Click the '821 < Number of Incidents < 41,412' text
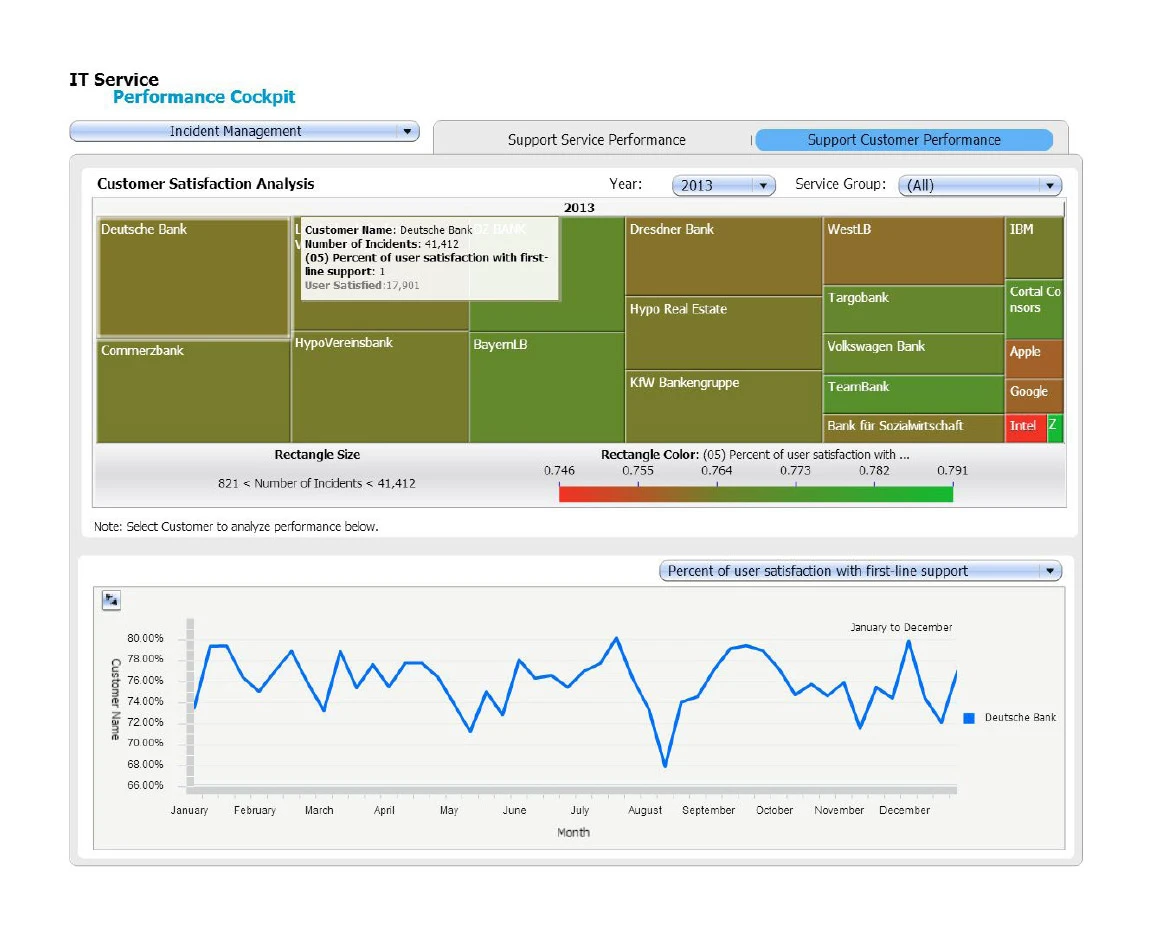Screen dimensions: 1150x943 317,483
